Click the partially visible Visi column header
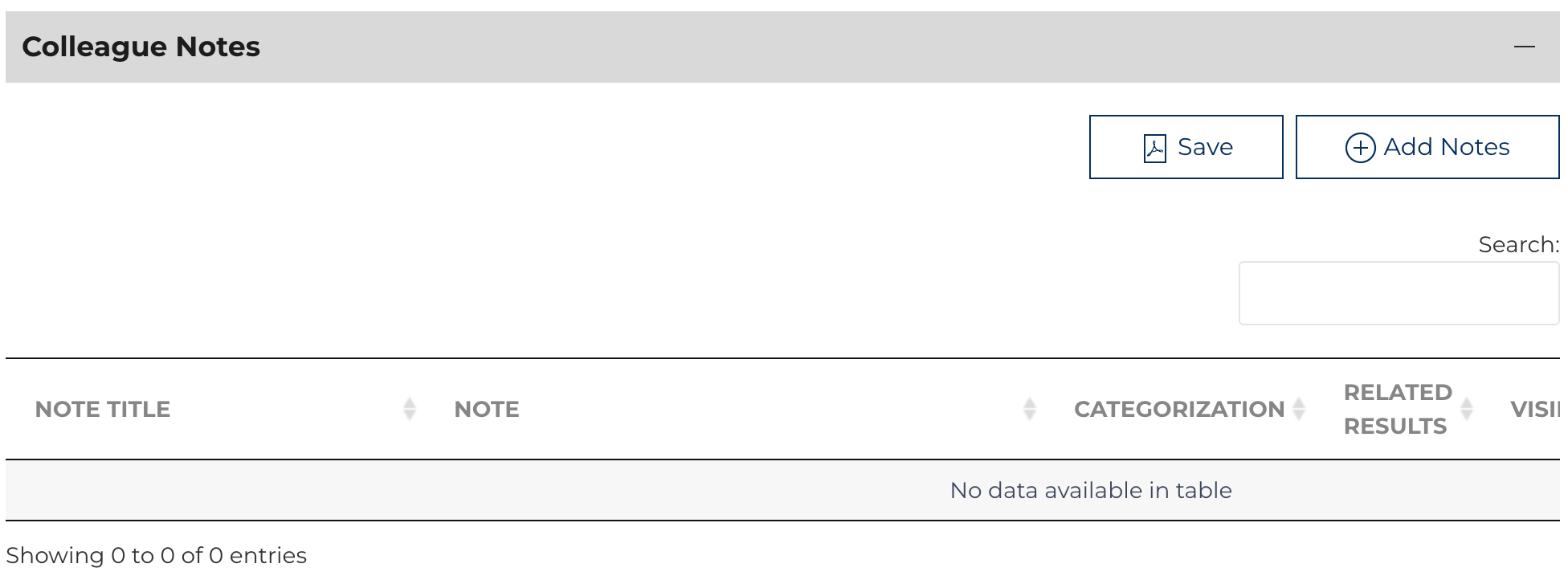 1534,409
